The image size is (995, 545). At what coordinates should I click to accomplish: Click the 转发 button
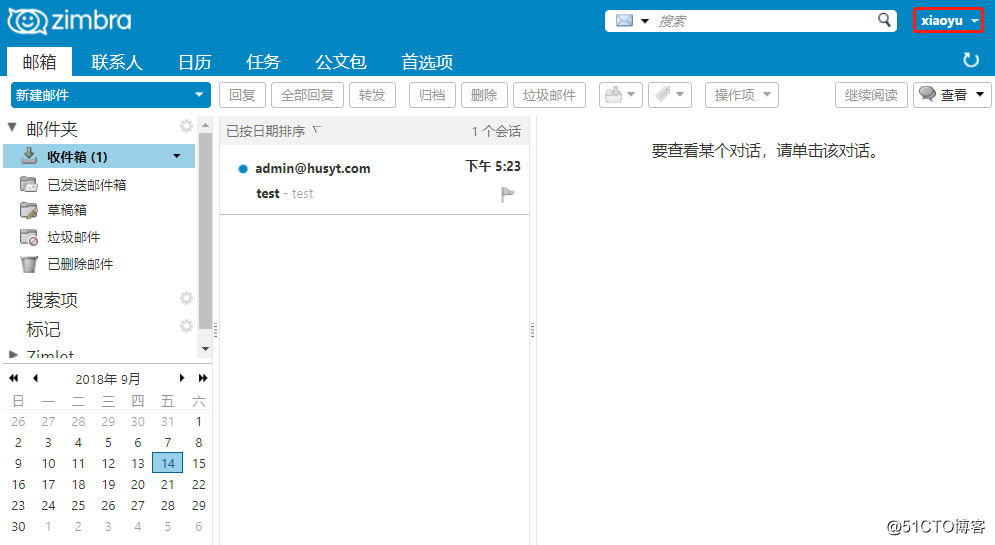(372, 95)
